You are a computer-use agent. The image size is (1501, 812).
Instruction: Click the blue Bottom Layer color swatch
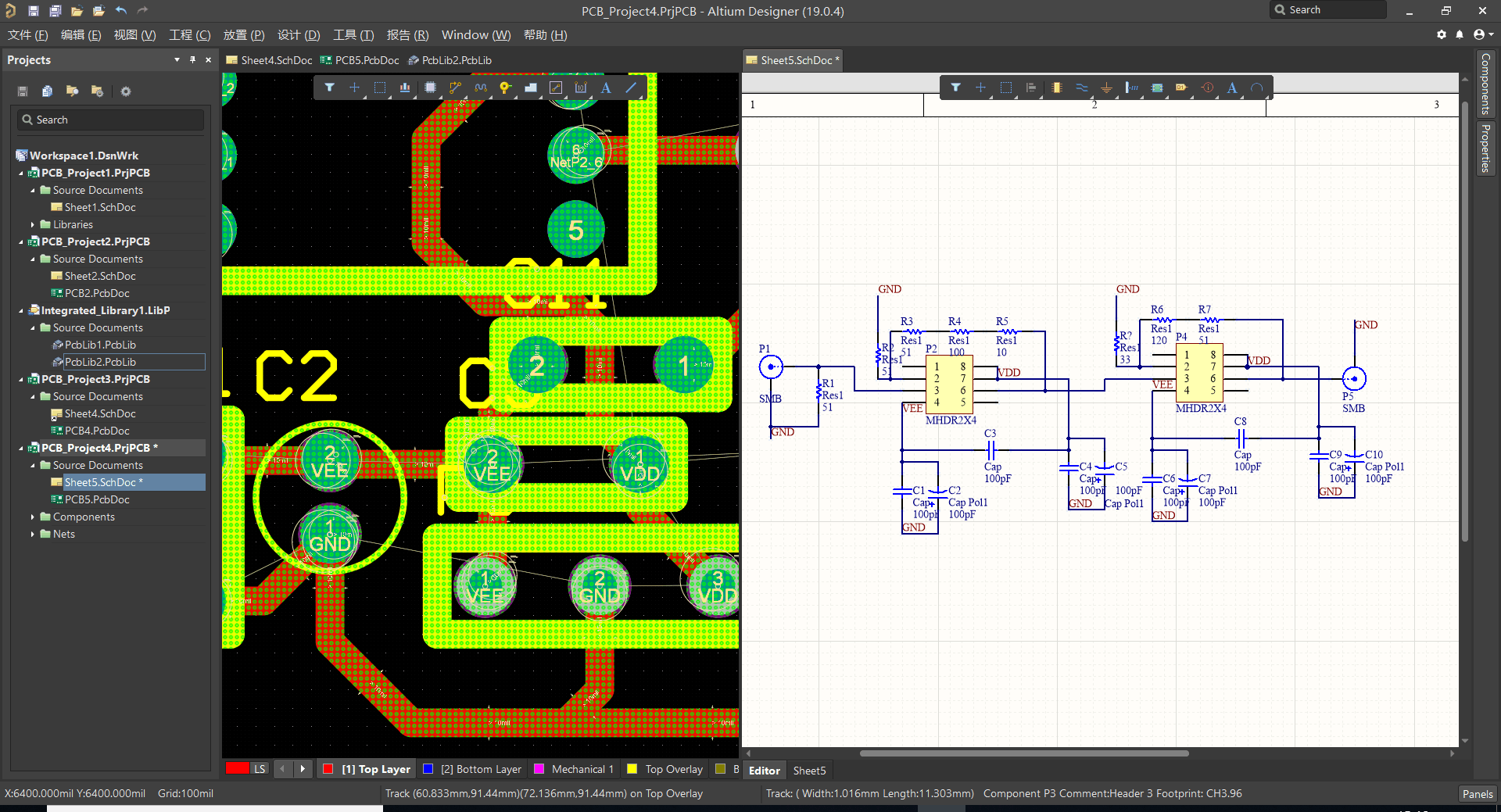tap(428, 769)
